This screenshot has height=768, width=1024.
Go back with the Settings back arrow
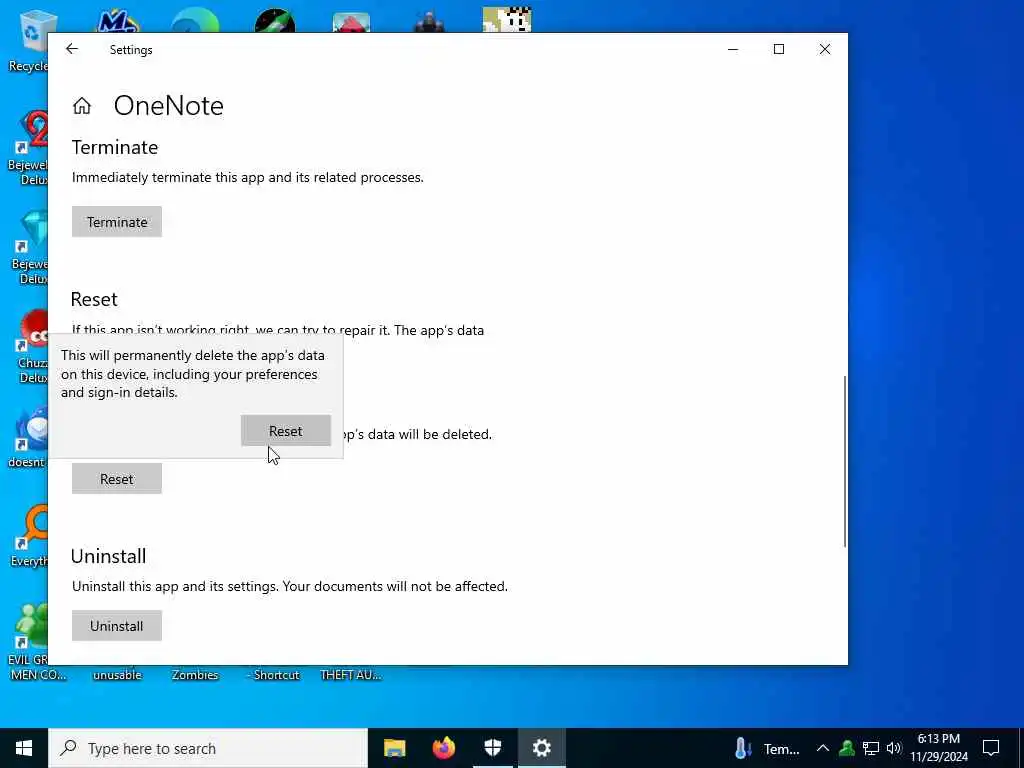pyautogui.click(x=72, y=49)
